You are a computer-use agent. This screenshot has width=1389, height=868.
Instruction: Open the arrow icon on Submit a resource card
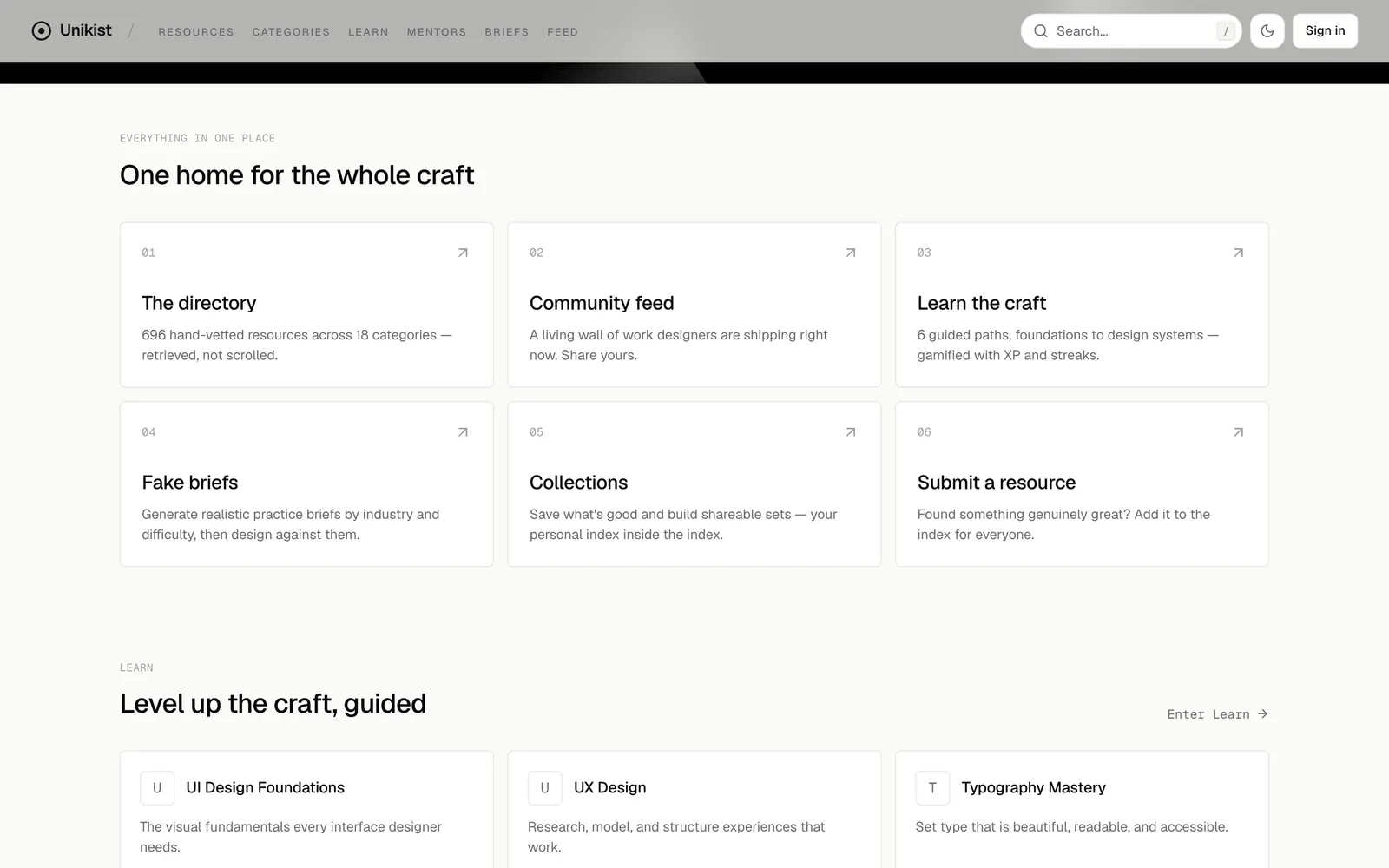(x=1238, y=432)
